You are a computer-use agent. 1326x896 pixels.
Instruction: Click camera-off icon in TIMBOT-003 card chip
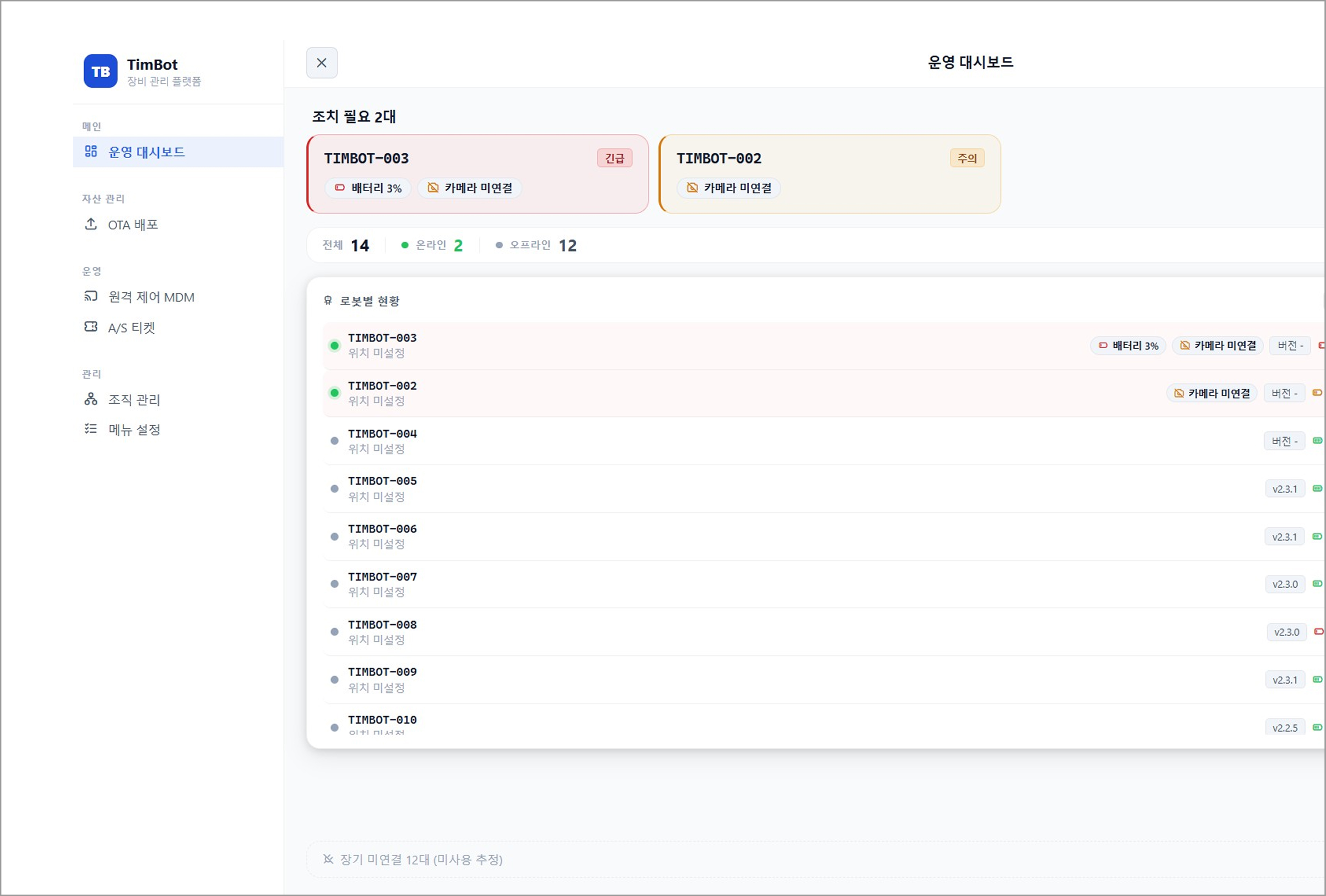click(433, 188)
